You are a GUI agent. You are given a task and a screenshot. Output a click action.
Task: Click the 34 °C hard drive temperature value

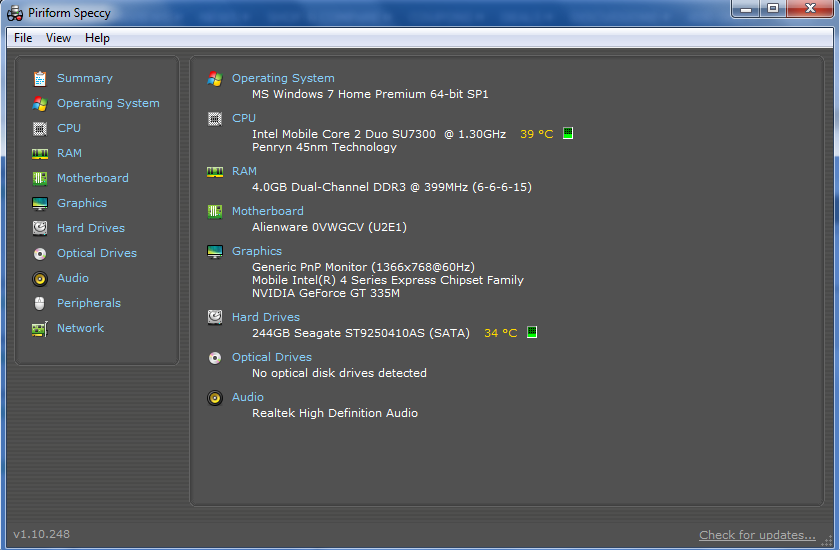[501, 333]
